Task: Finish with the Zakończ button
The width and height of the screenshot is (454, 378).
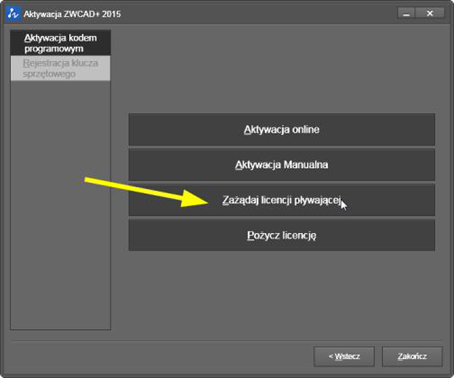Action: click(412, 356)
